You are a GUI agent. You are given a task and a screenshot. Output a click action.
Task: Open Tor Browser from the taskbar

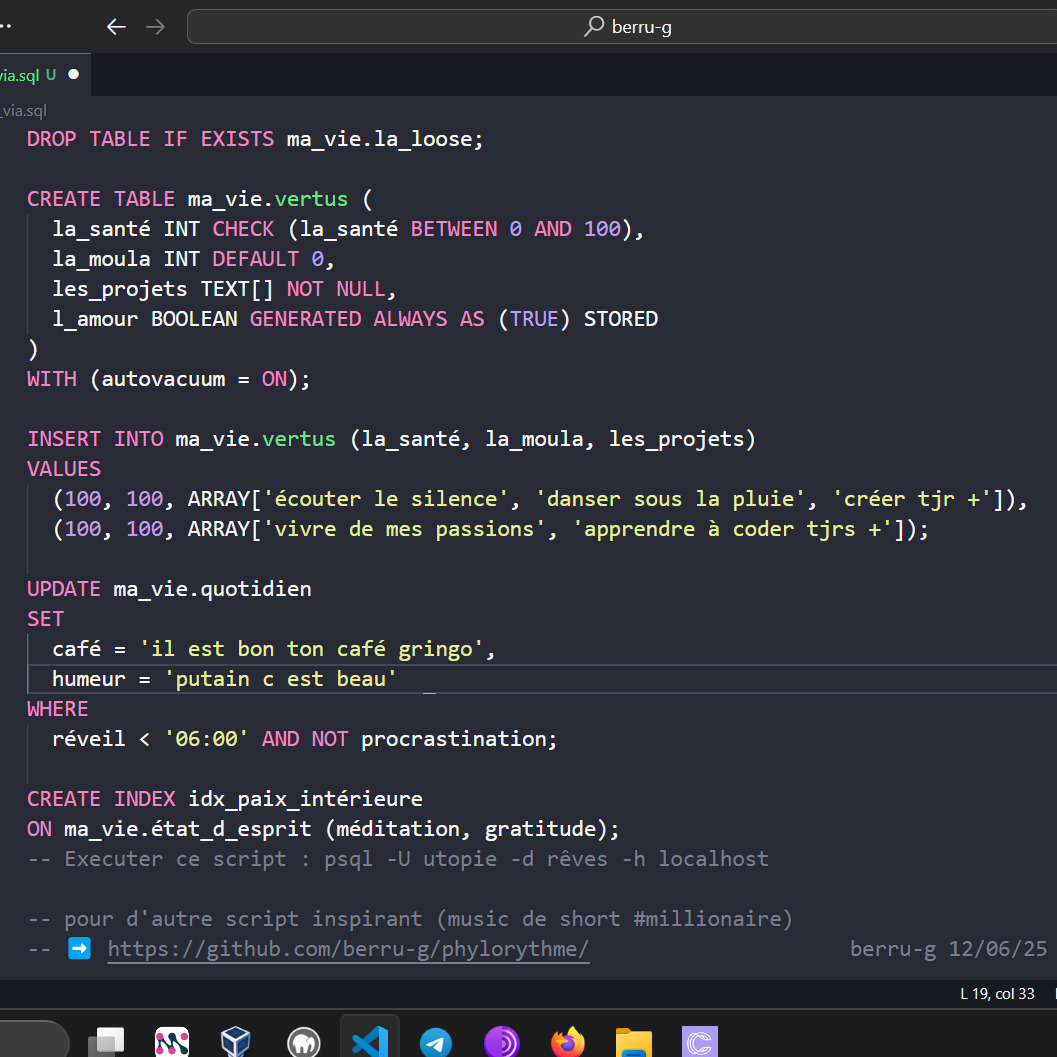pyautogui.click(x=502, y=1042)
